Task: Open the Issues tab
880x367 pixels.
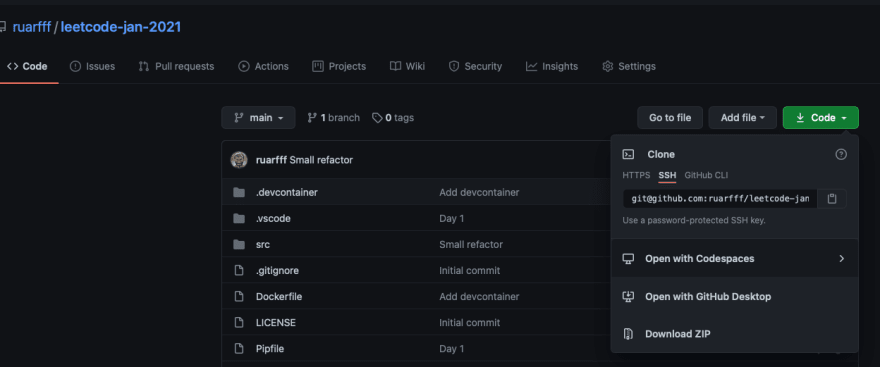Action: pyautogui.click(x=93, y=66)
